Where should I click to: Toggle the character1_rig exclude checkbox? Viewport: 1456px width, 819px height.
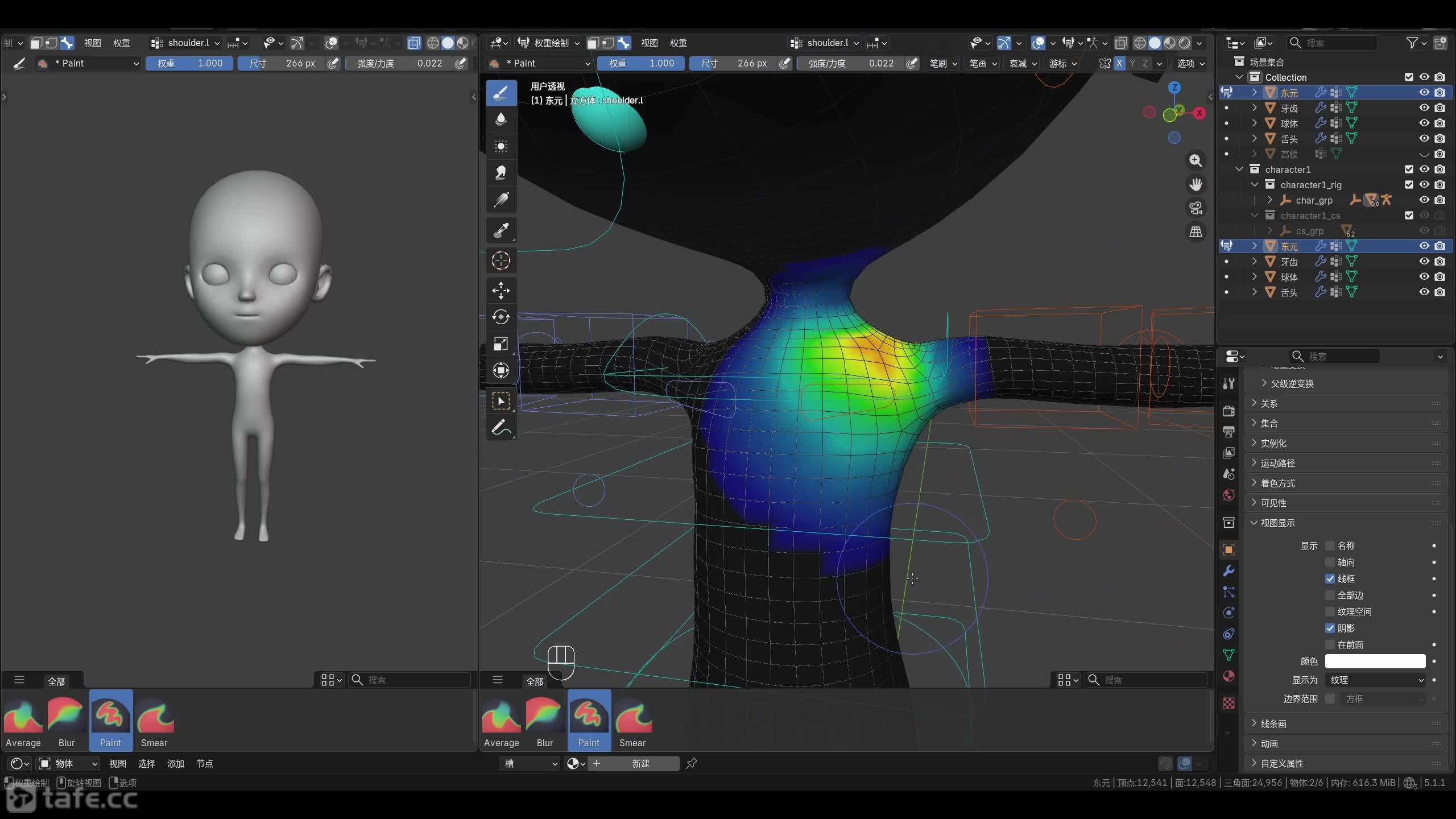[1409, 185]
